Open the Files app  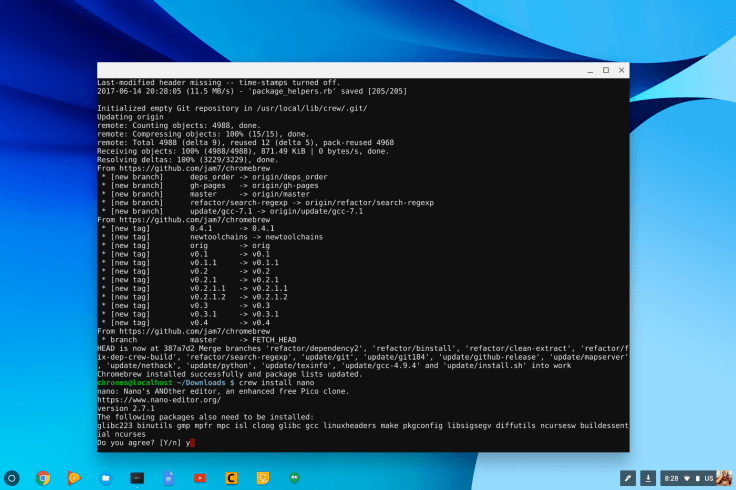[x=105, y=478]
